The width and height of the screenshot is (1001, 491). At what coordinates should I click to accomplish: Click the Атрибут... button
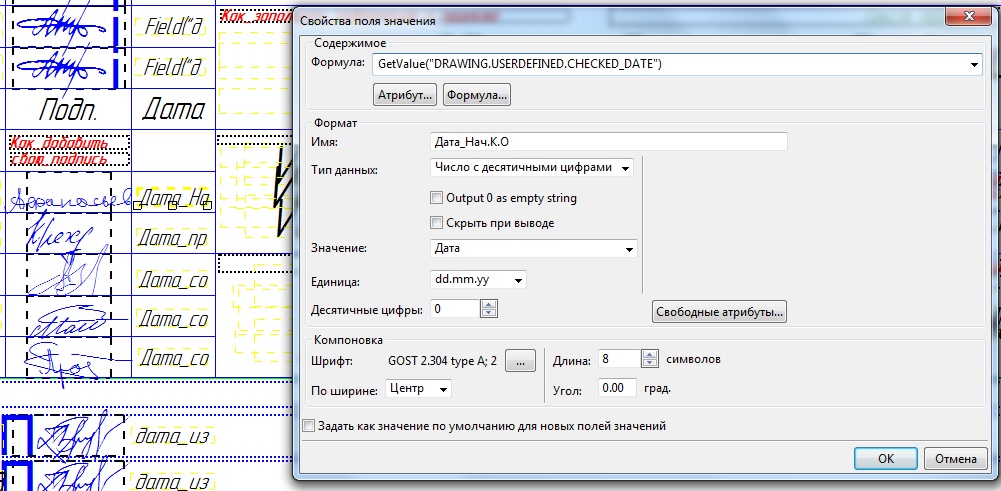405,95
